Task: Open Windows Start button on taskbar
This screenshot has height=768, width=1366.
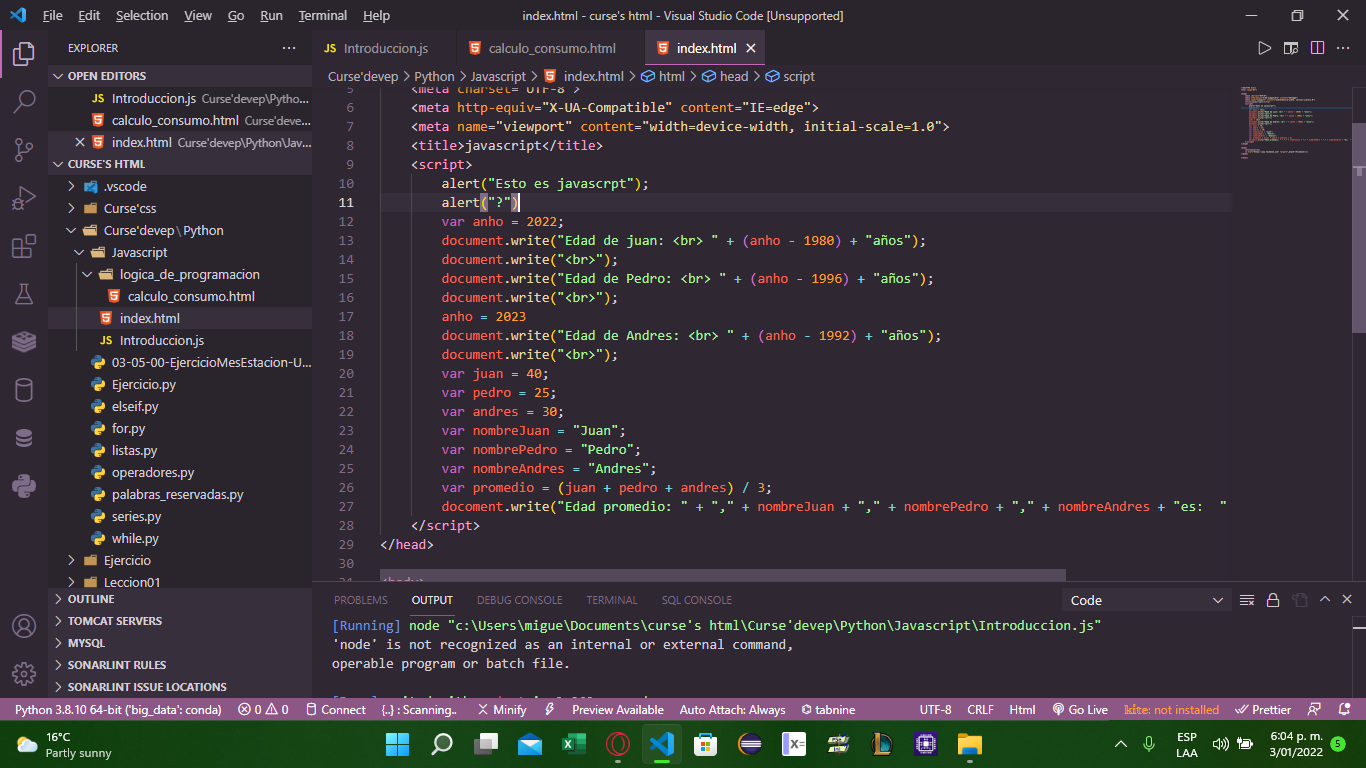Action: [397, 744]
